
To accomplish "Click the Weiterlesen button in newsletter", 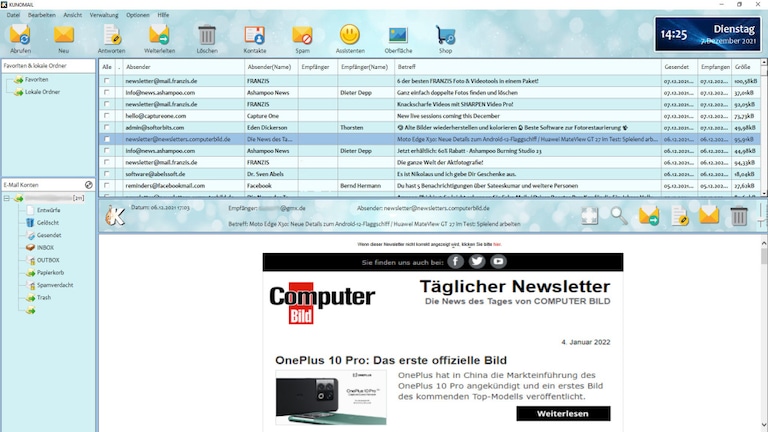I will tap(563, 413).
